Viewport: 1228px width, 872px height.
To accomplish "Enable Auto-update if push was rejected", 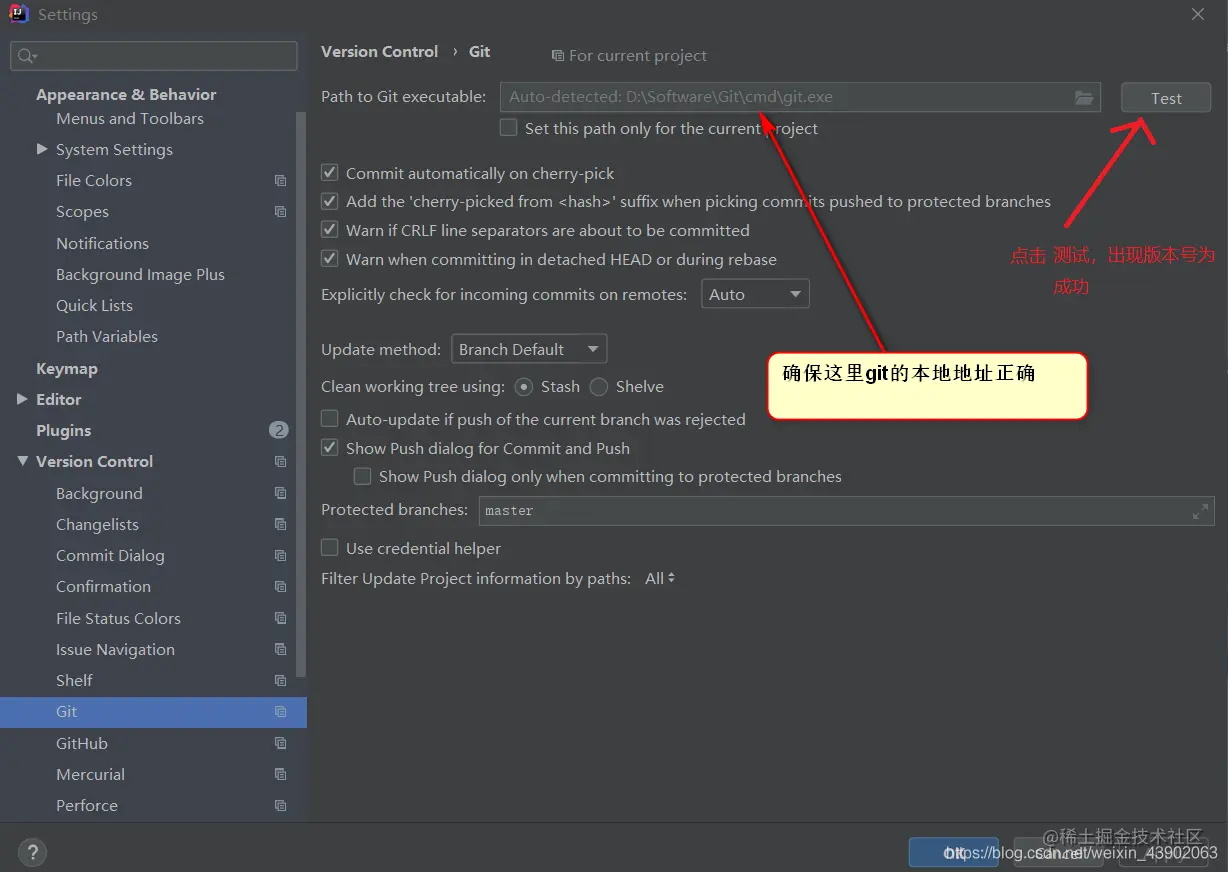I will pos(329,419).
